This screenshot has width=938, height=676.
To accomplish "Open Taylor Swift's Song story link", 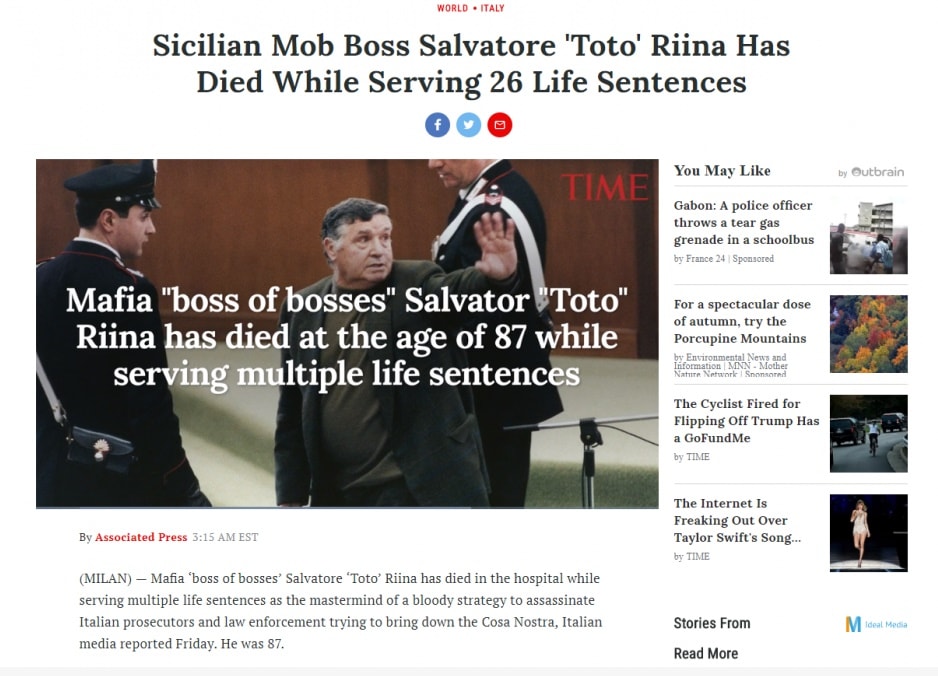I will 737,520.
